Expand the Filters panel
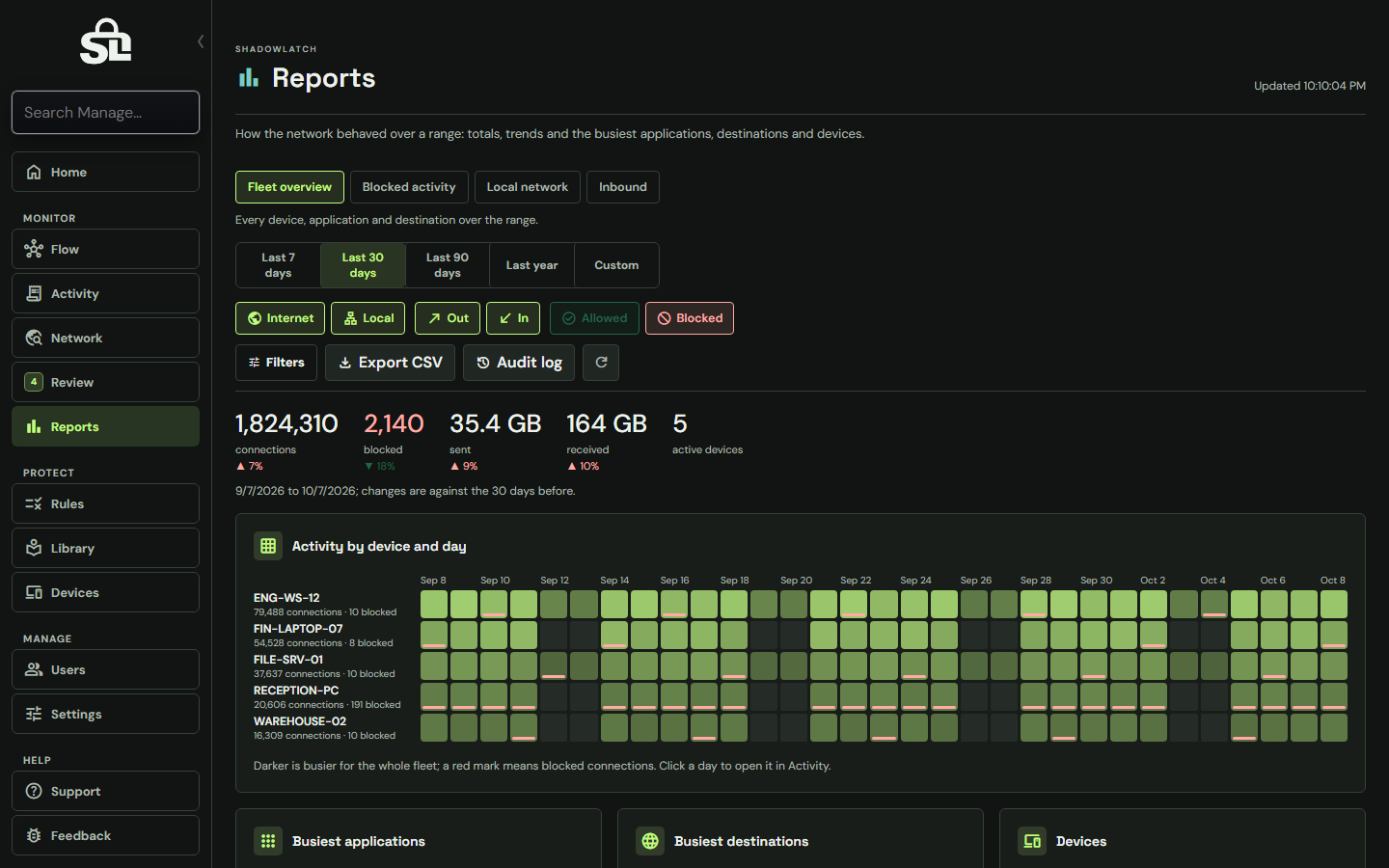 click(277, 363)
